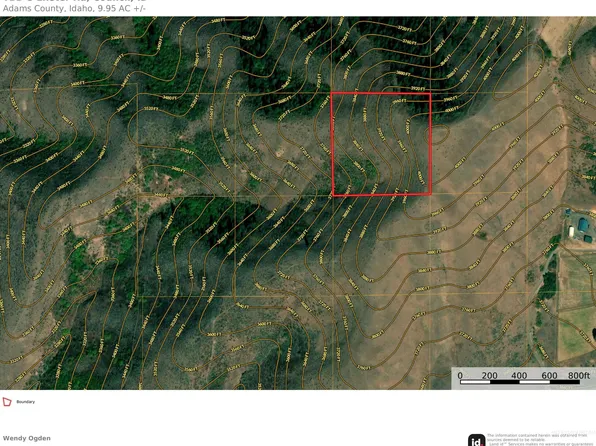Click the red Boundary legend icon
The height and width of the screenshot is (446, 596).
[7, 402]
